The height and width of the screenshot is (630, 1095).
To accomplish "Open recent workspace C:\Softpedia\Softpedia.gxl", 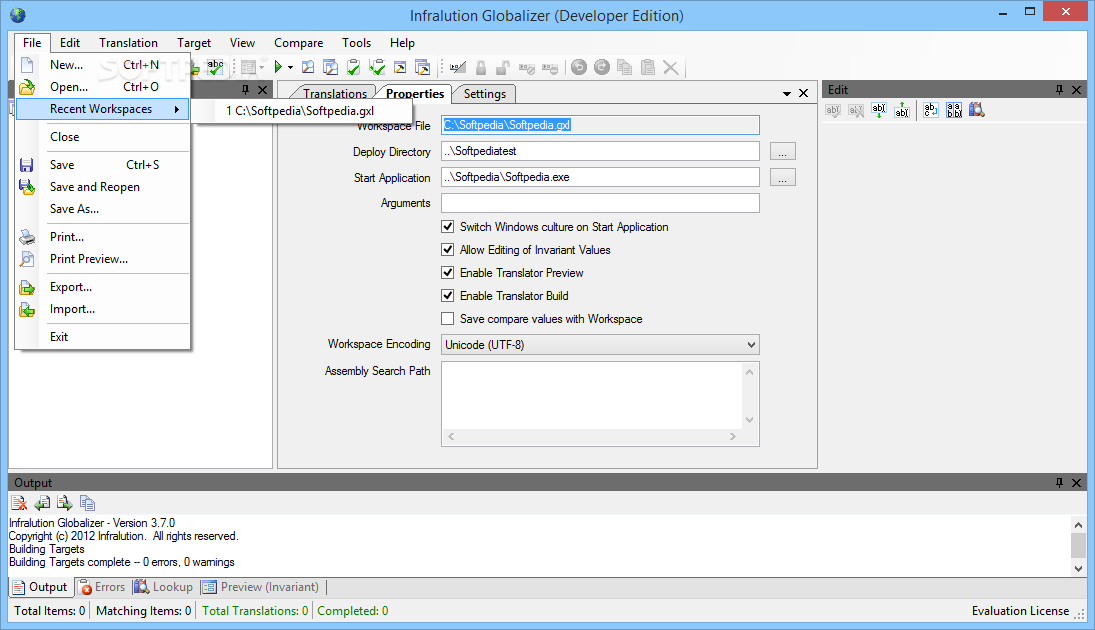I will (x=302, y=111).
